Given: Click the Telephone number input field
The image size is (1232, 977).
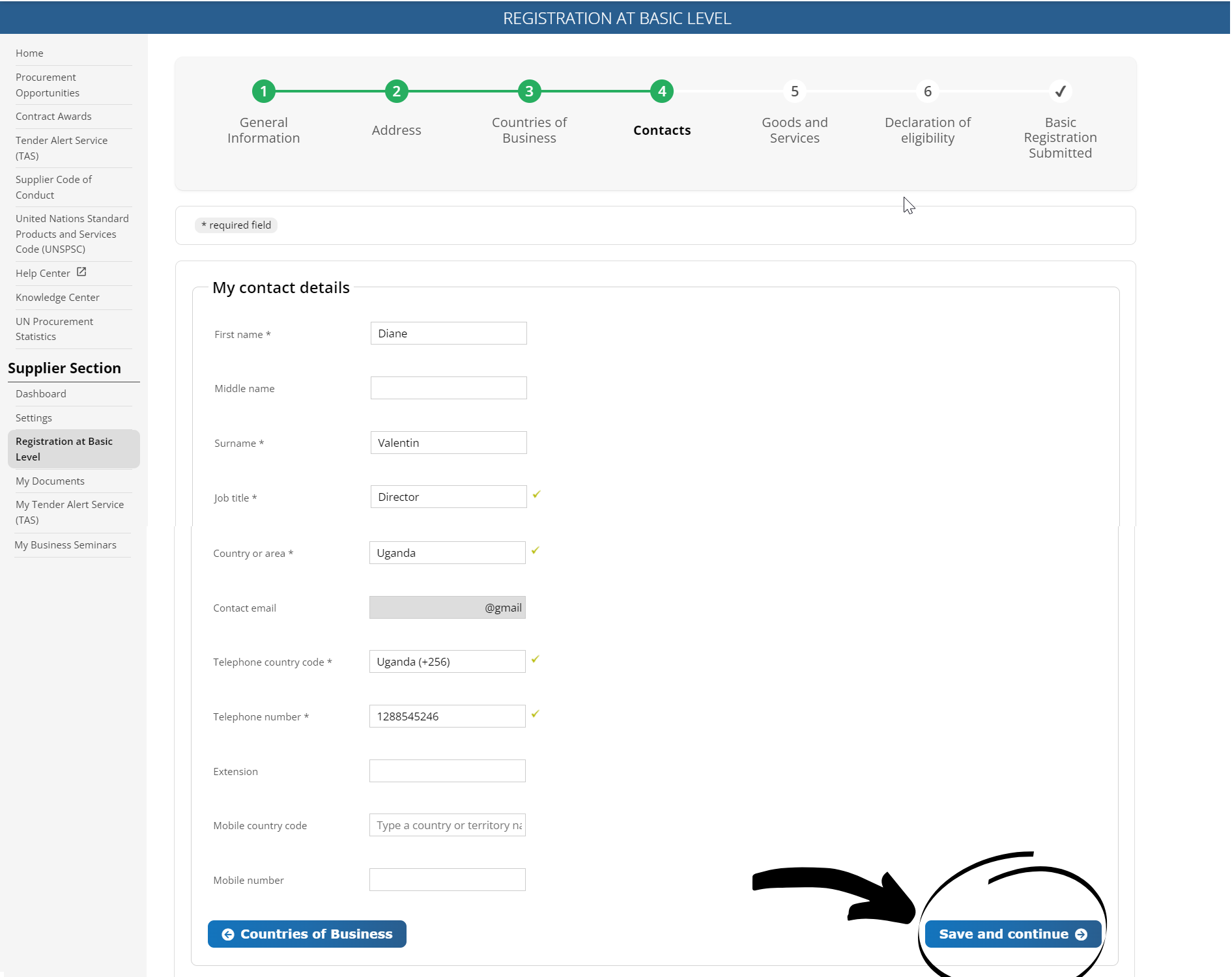Looking at the screenshot, I should coord(447,716).
